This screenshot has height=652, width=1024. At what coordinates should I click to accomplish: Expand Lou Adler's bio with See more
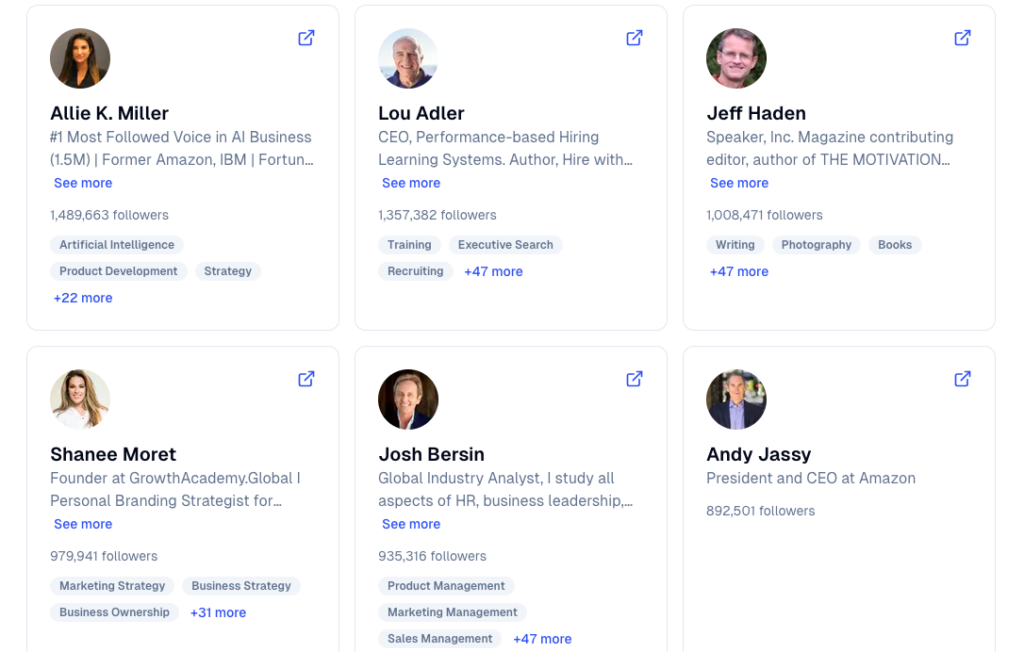(411, 183)
